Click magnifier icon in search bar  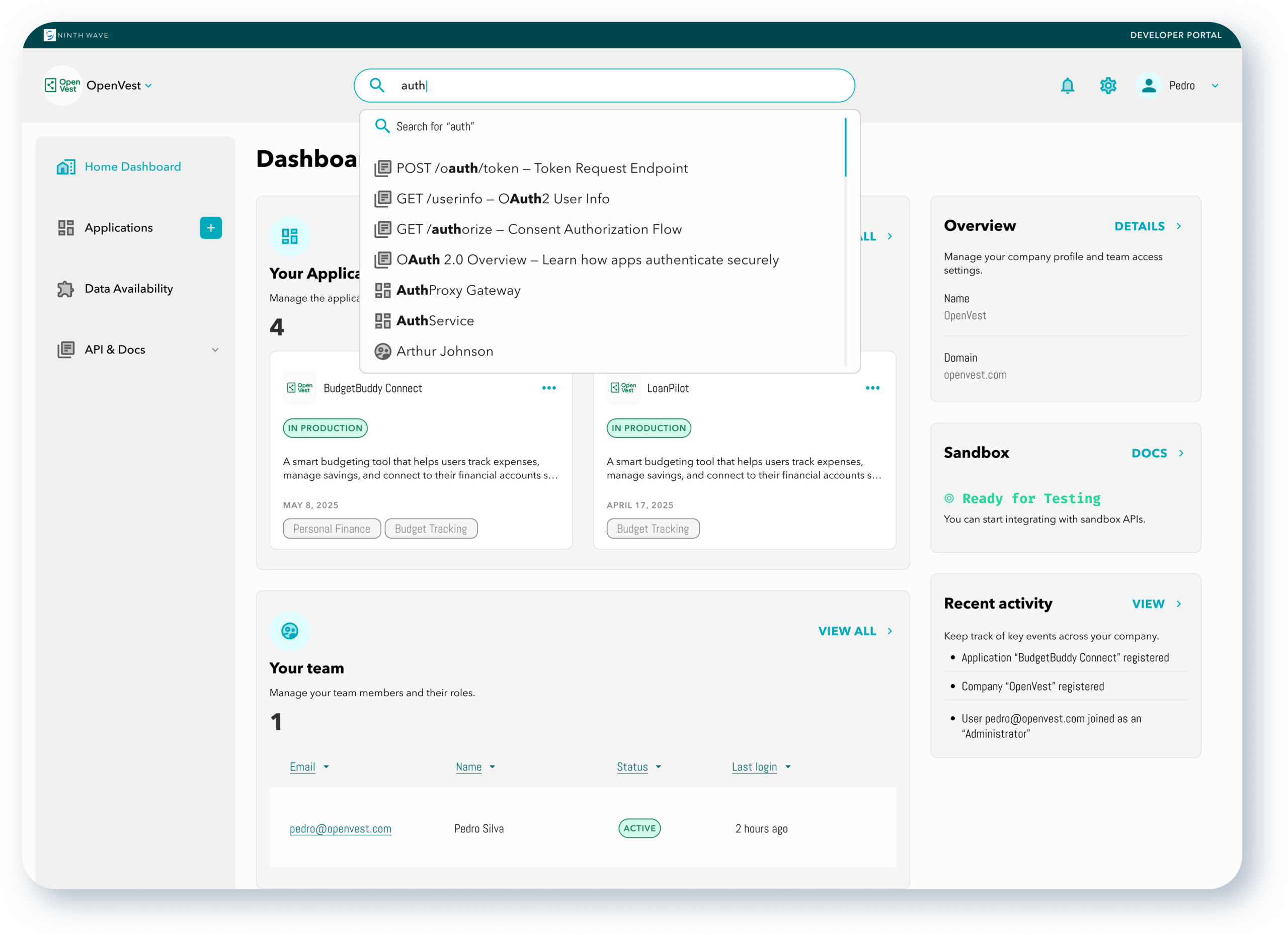tap(377, 86)
